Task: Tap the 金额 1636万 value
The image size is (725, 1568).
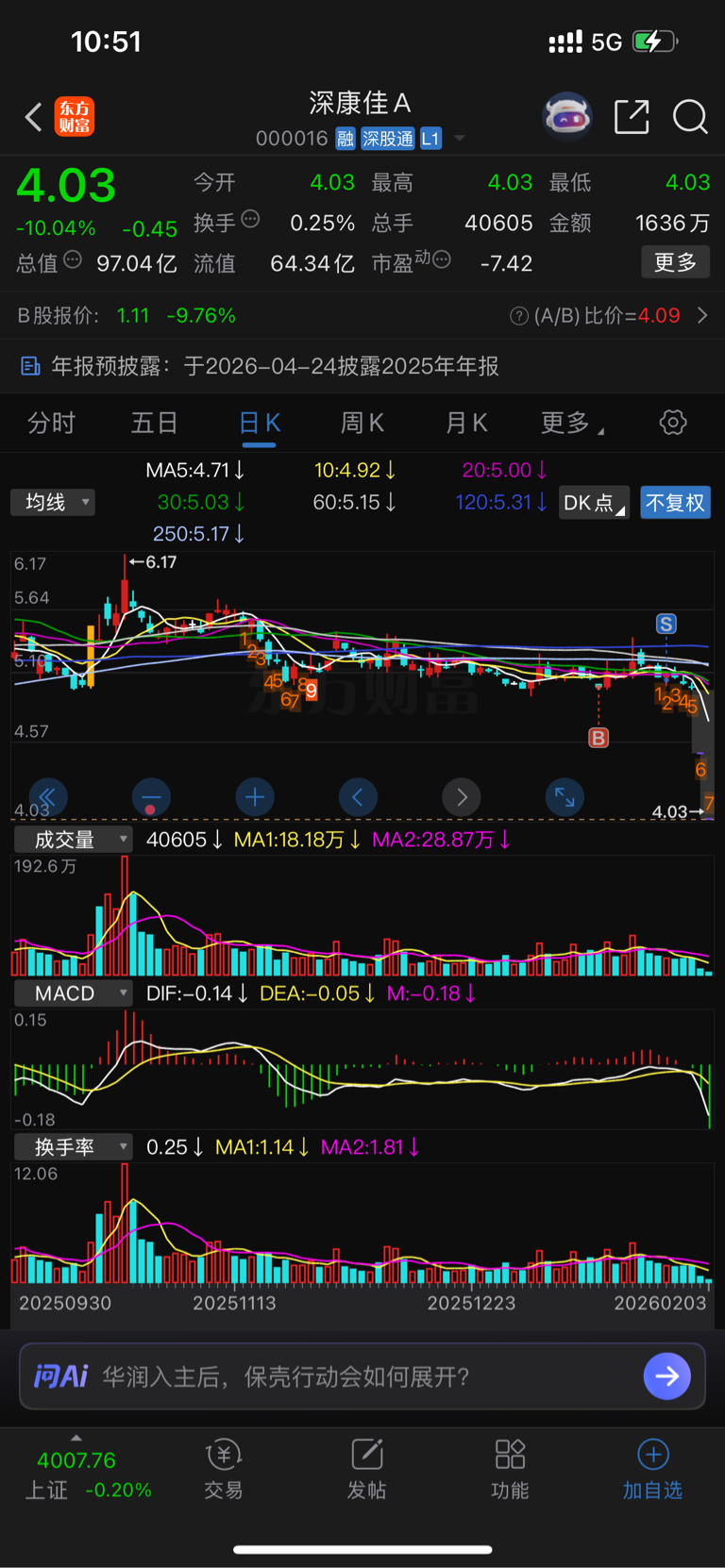Action: pos(672,223)
